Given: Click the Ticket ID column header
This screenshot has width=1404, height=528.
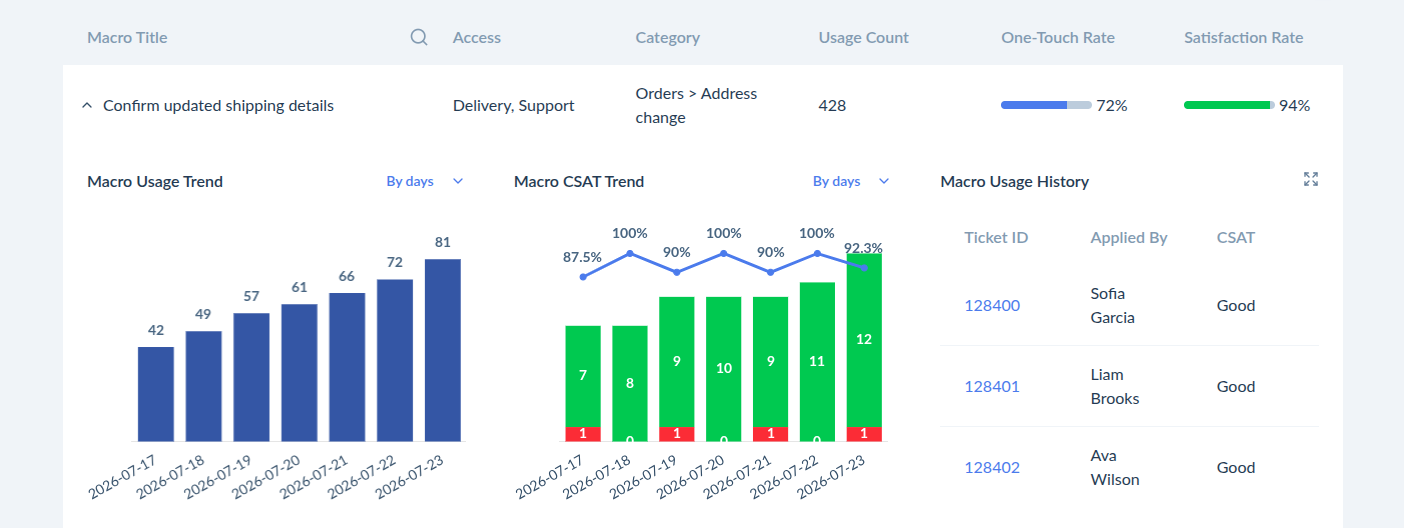Looking at the screenshot, I should pos(996,238).
